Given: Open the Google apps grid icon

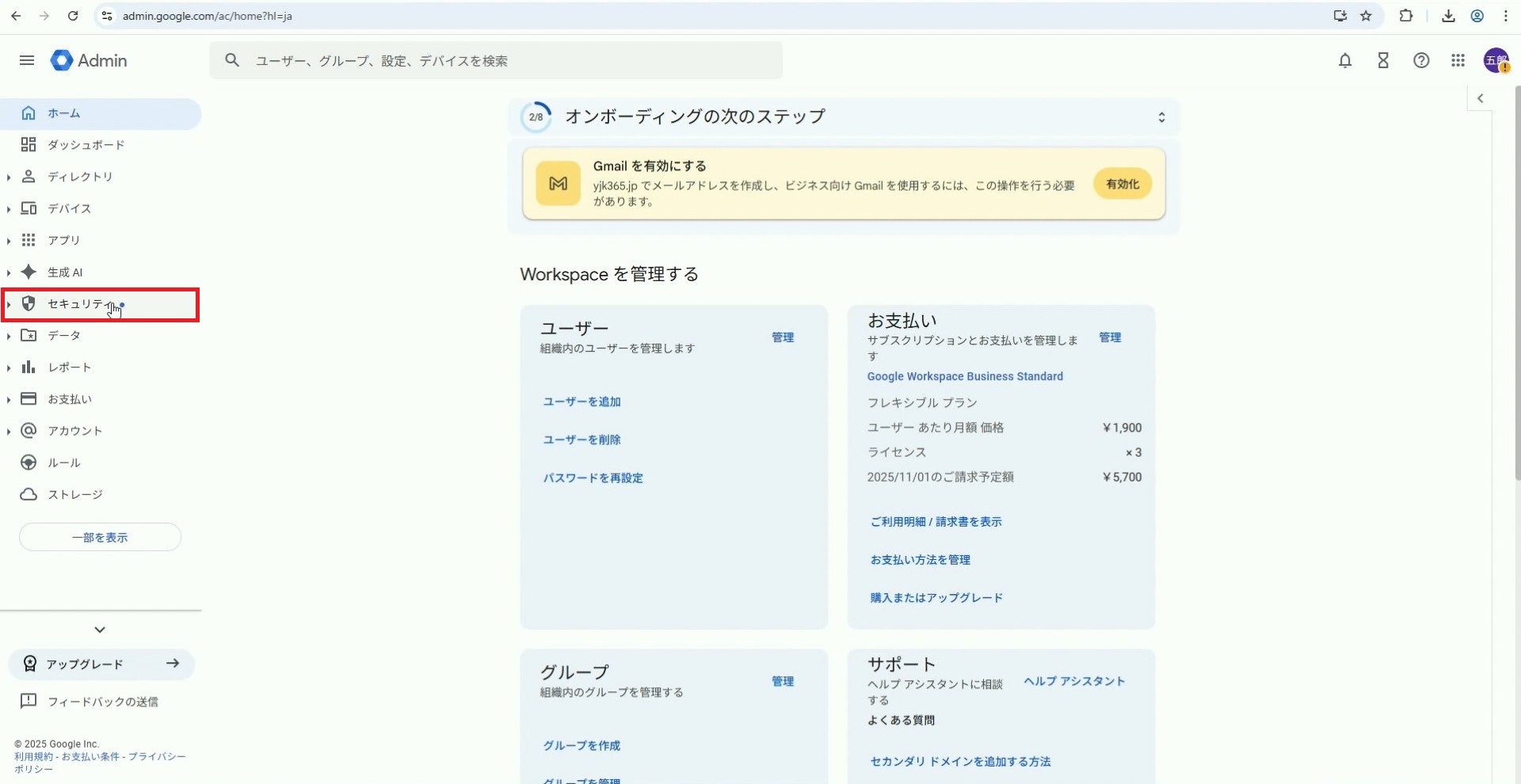Looking at the screenshot, I should 1458,61.
